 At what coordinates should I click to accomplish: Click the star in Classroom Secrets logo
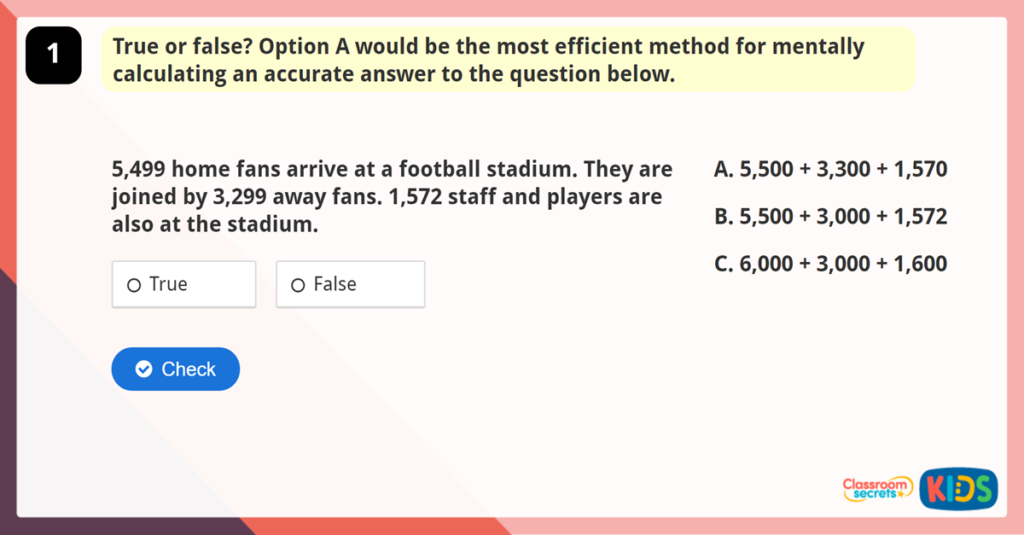(900, 494)
